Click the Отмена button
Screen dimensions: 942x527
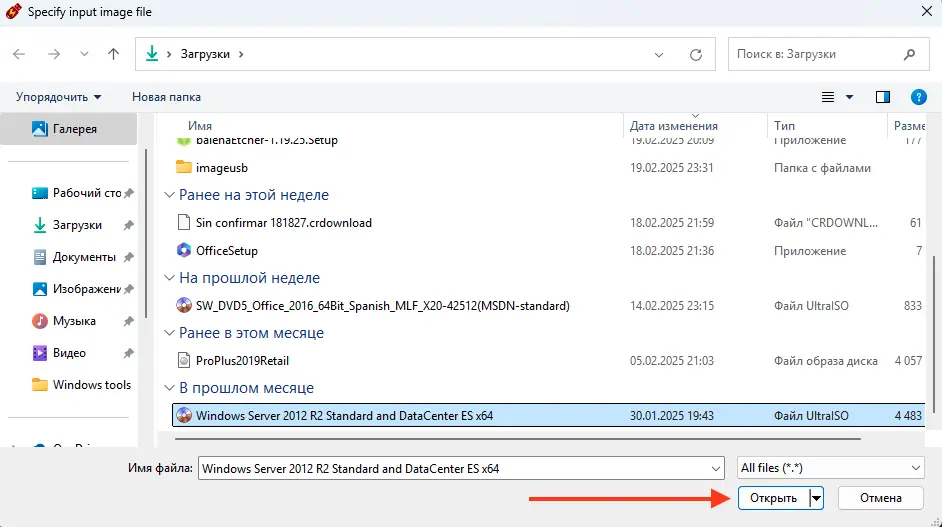(x=880, y=498)
